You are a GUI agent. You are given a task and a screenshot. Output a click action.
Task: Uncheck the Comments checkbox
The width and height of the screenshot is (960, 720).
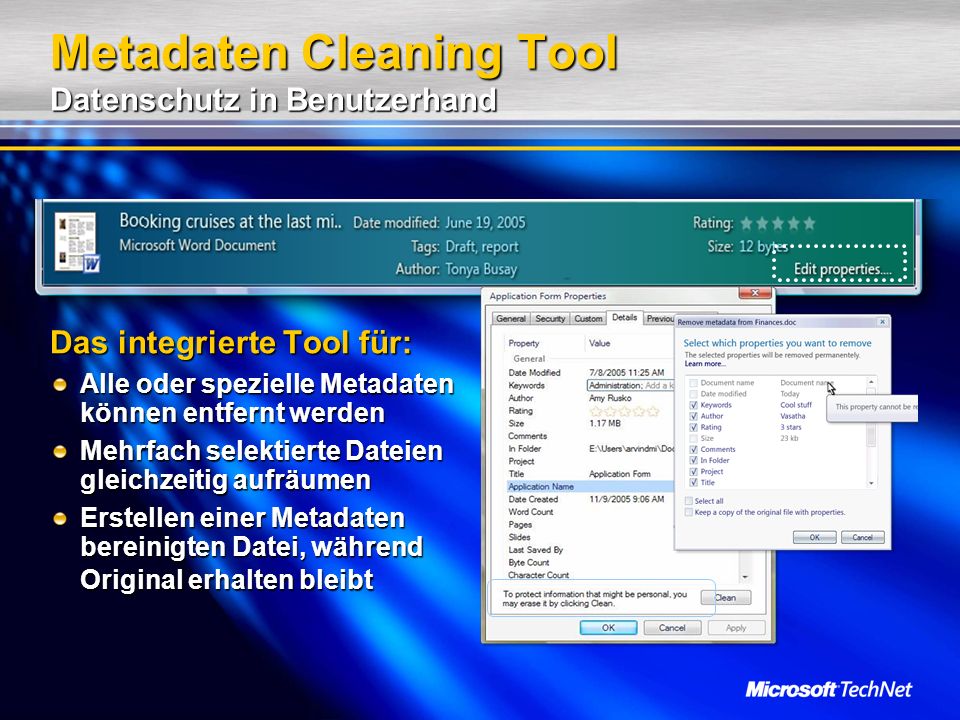click(694, 449)
